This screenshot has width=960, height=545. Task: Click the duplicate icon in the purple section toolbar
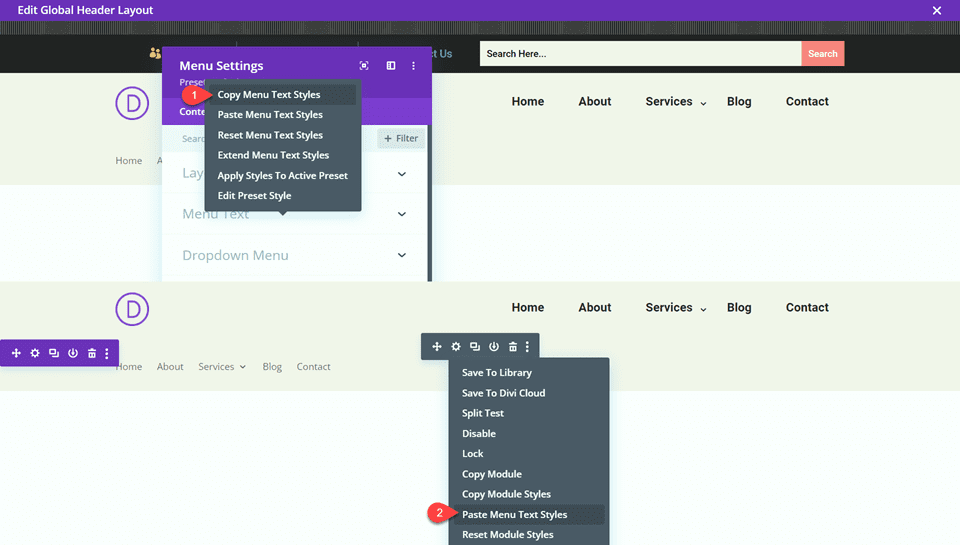pyautogui.click(x=54, y=353)
